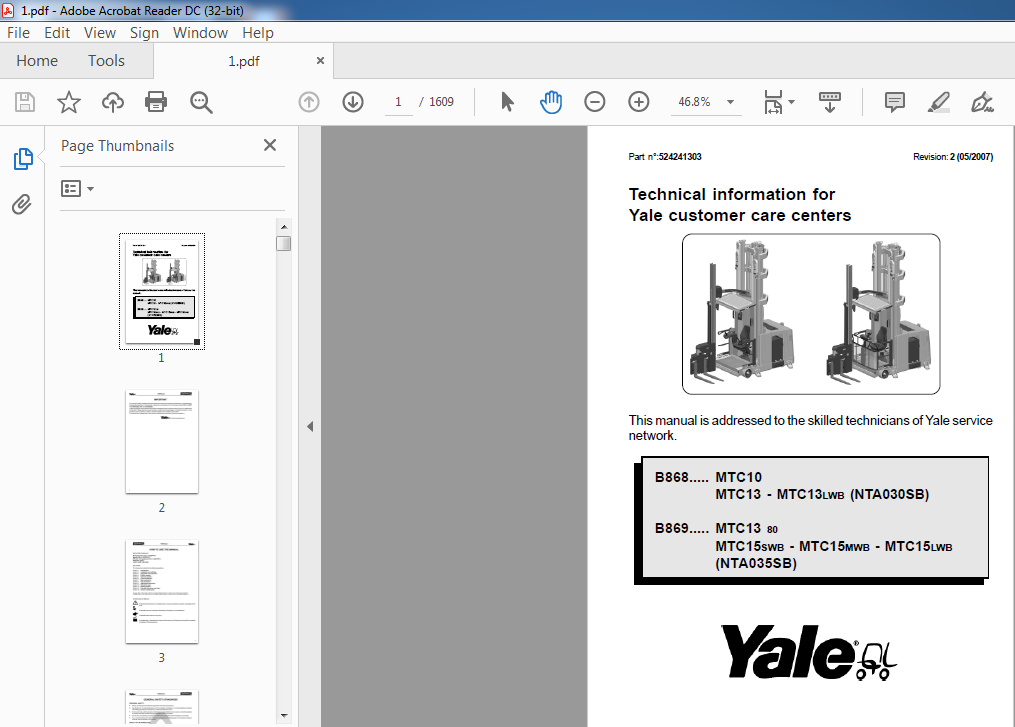
Task: Open the Help menu
Action: pos(258,32)
